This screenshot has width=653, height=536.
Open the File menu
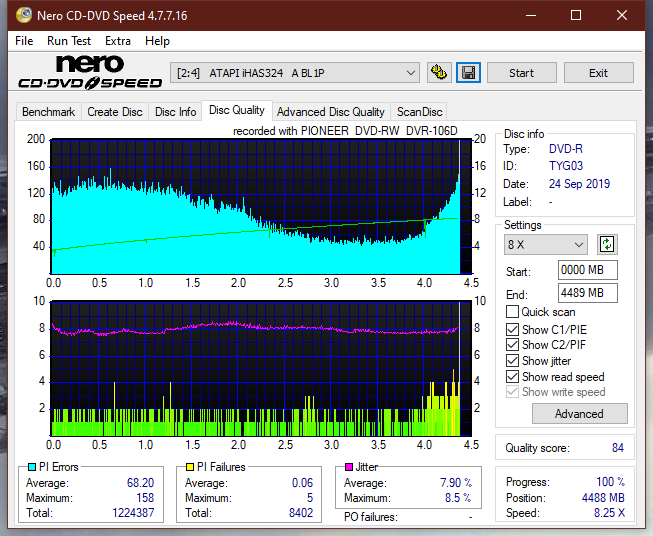tap(24, 41)
